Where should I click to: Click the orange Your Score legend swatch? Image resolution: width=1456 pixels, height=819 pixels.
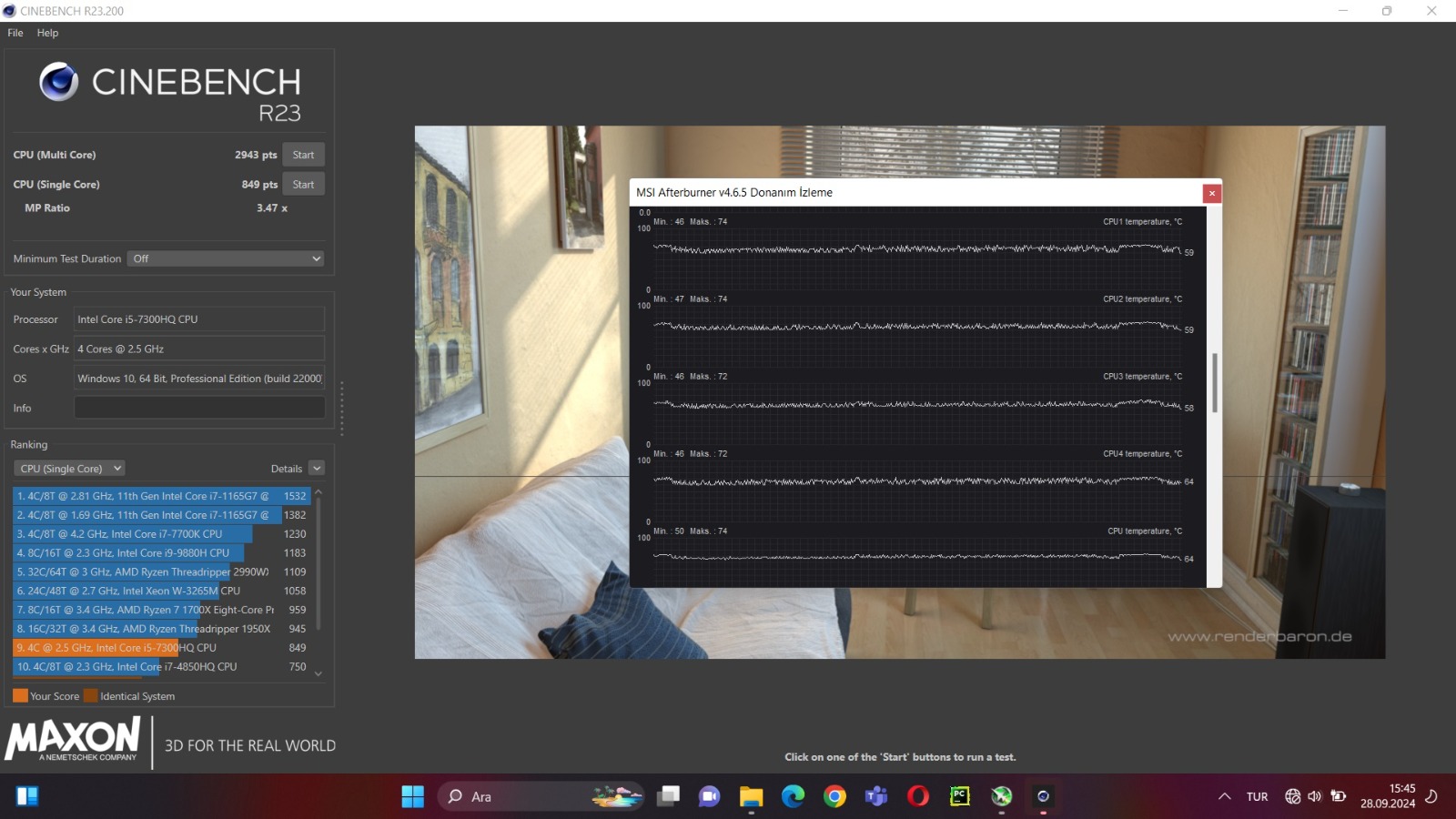coord(20,696)
